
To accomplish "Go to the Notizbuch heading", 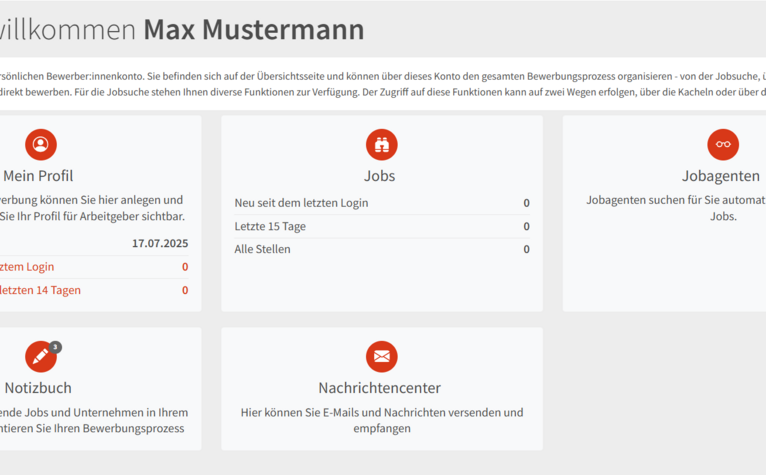I will click(38, 388).
